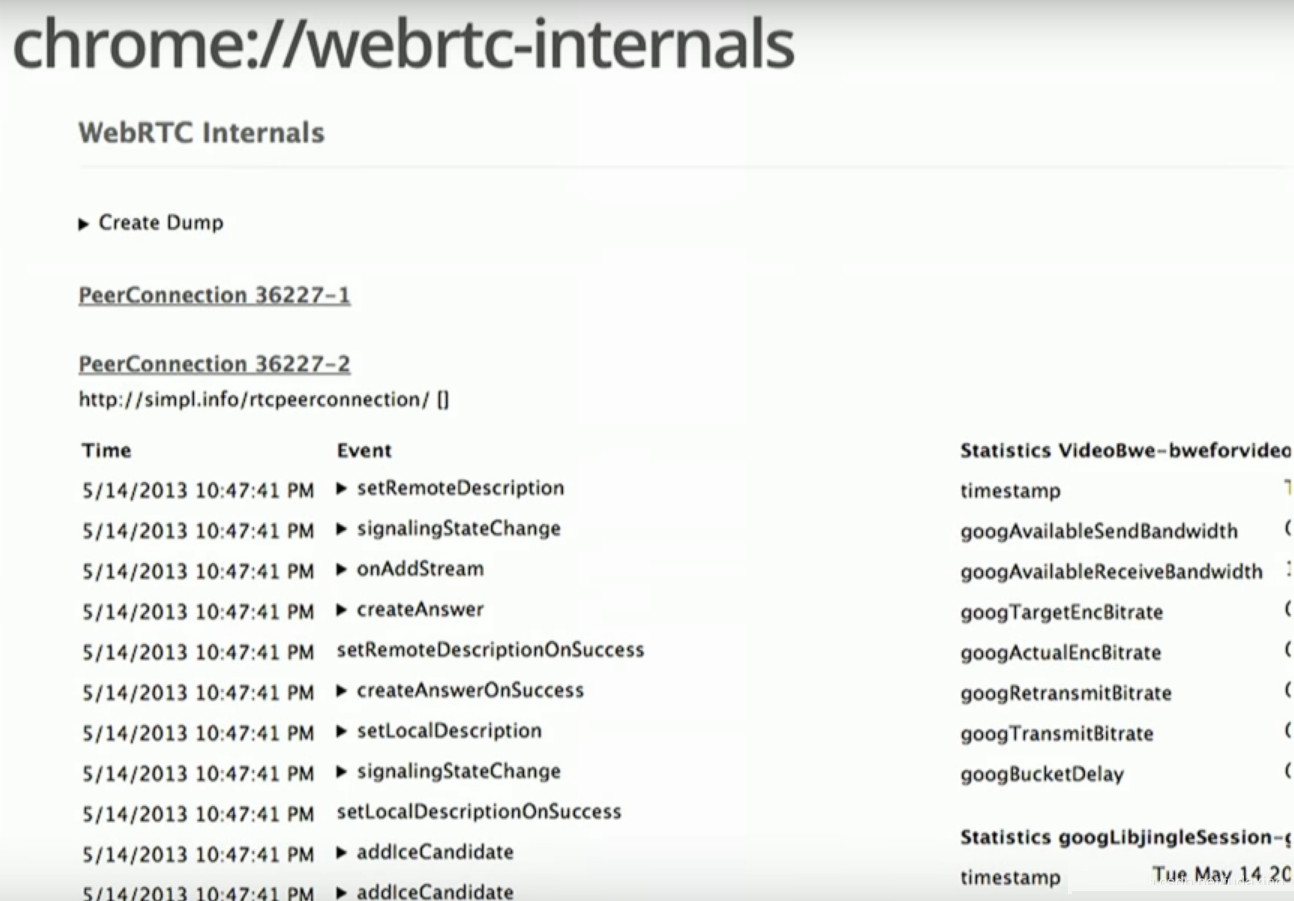Screen dimensions: 1294x901
Task: Expand the onAddStream event details
Action: tap(410, 570)
